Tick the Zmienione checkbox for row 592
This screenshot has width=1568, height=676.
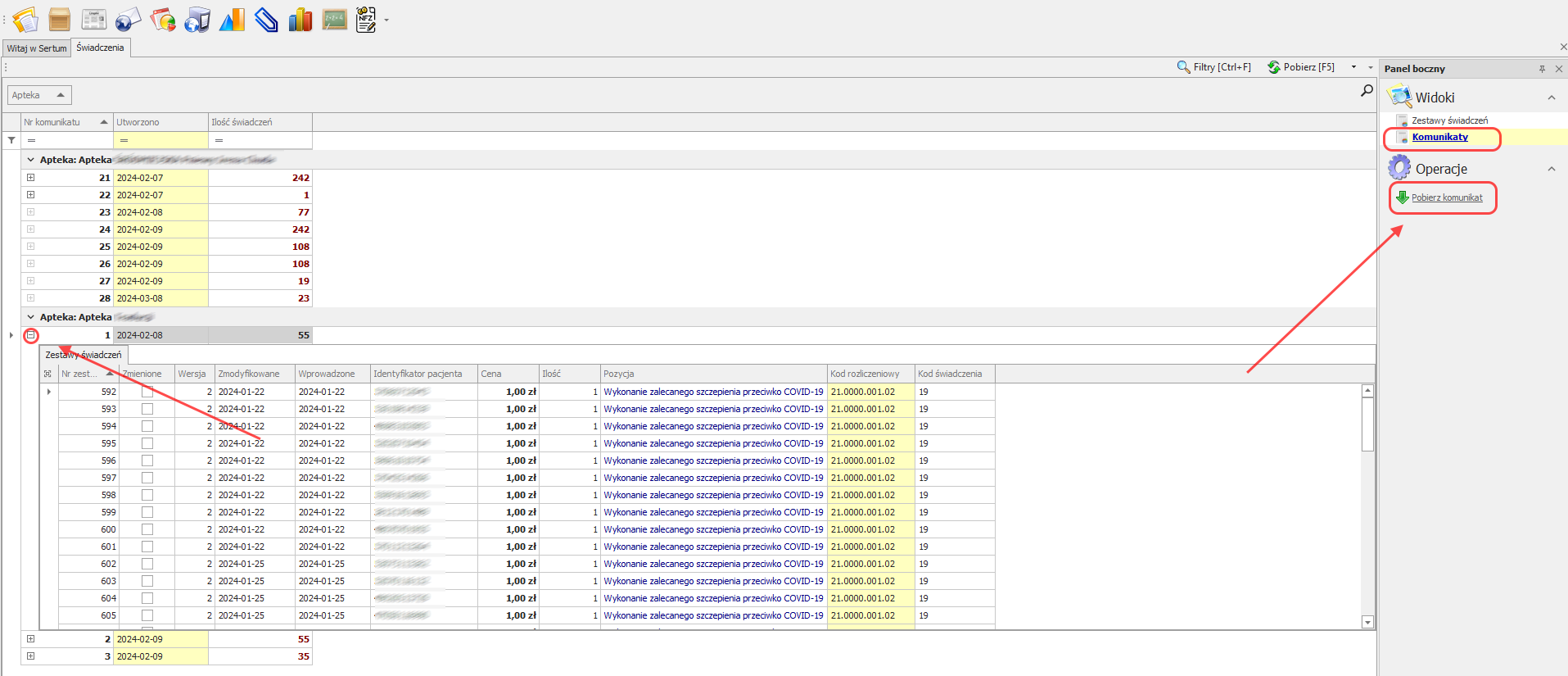coord(147,392)
